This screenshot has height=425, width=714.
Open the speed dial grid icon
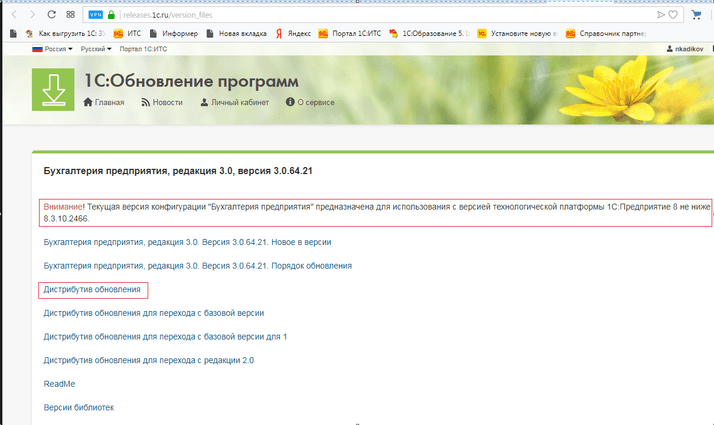[x=70, y=15]
